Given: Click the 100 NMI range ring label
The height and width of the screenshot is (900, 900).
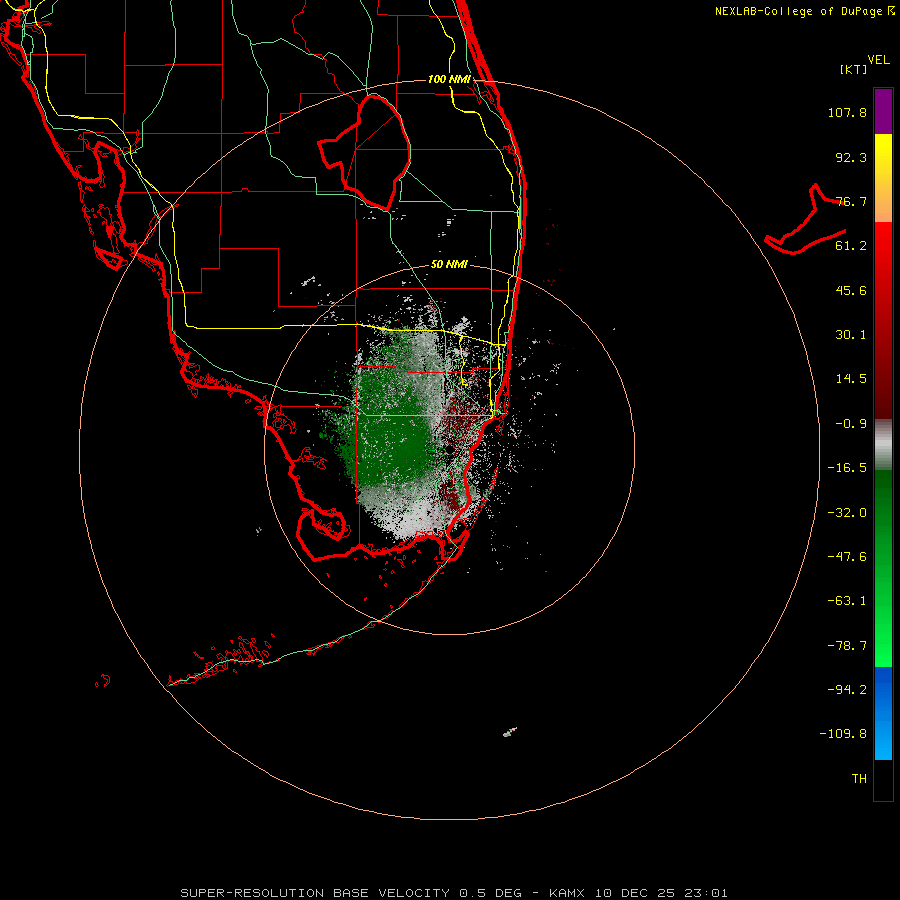Looking at the screenshot, I should 449,79.
